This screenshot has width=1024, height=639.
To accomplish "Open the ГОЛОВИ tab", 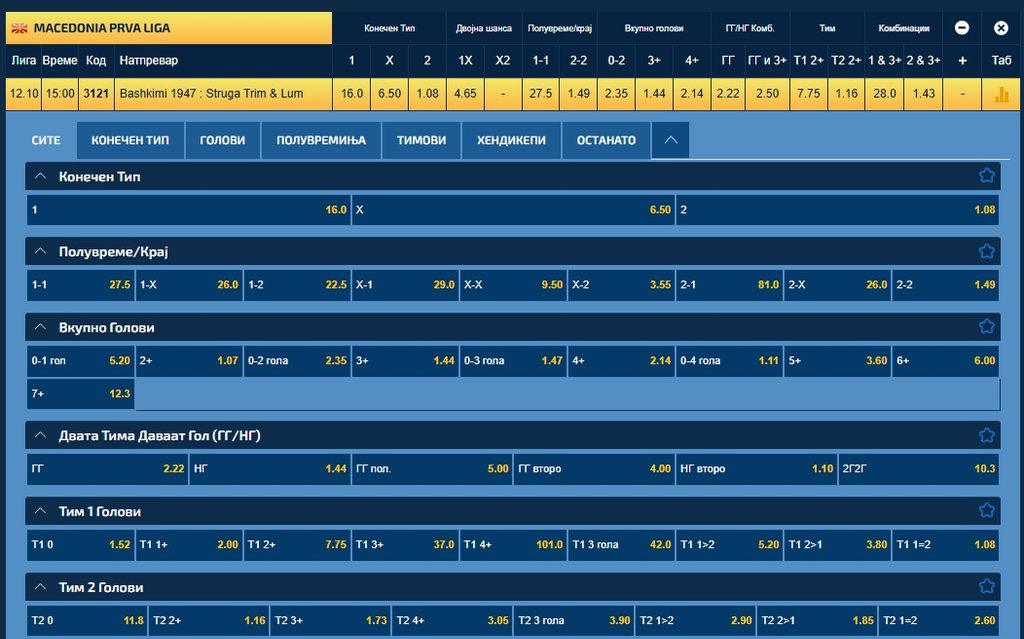I will 223,140.
